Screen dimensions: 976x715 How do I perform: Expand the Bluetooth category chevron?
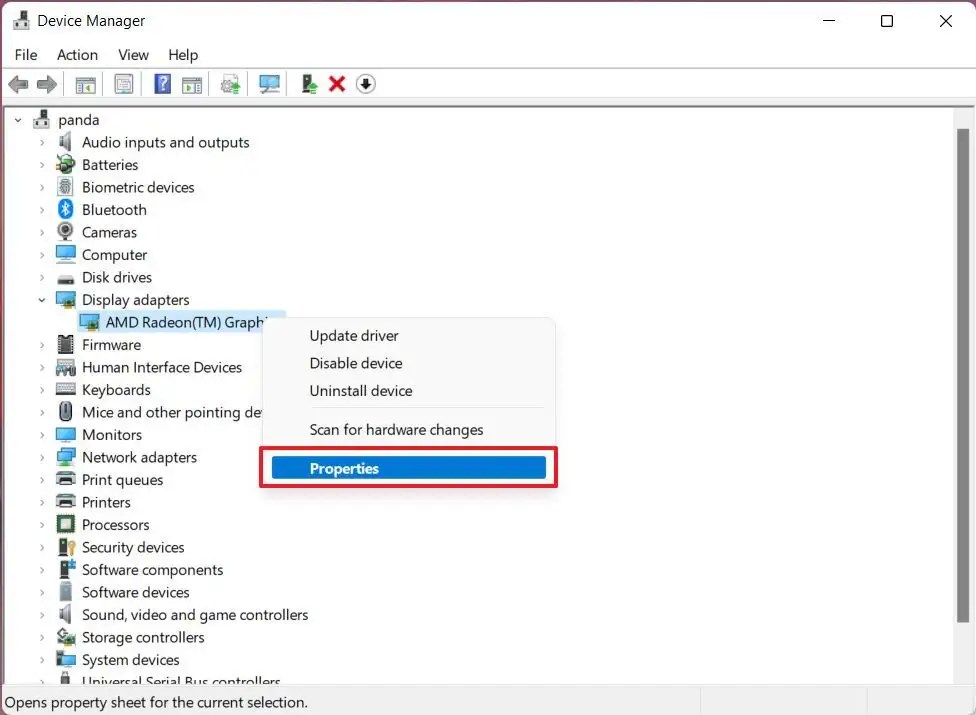click(x=40, y=209)
